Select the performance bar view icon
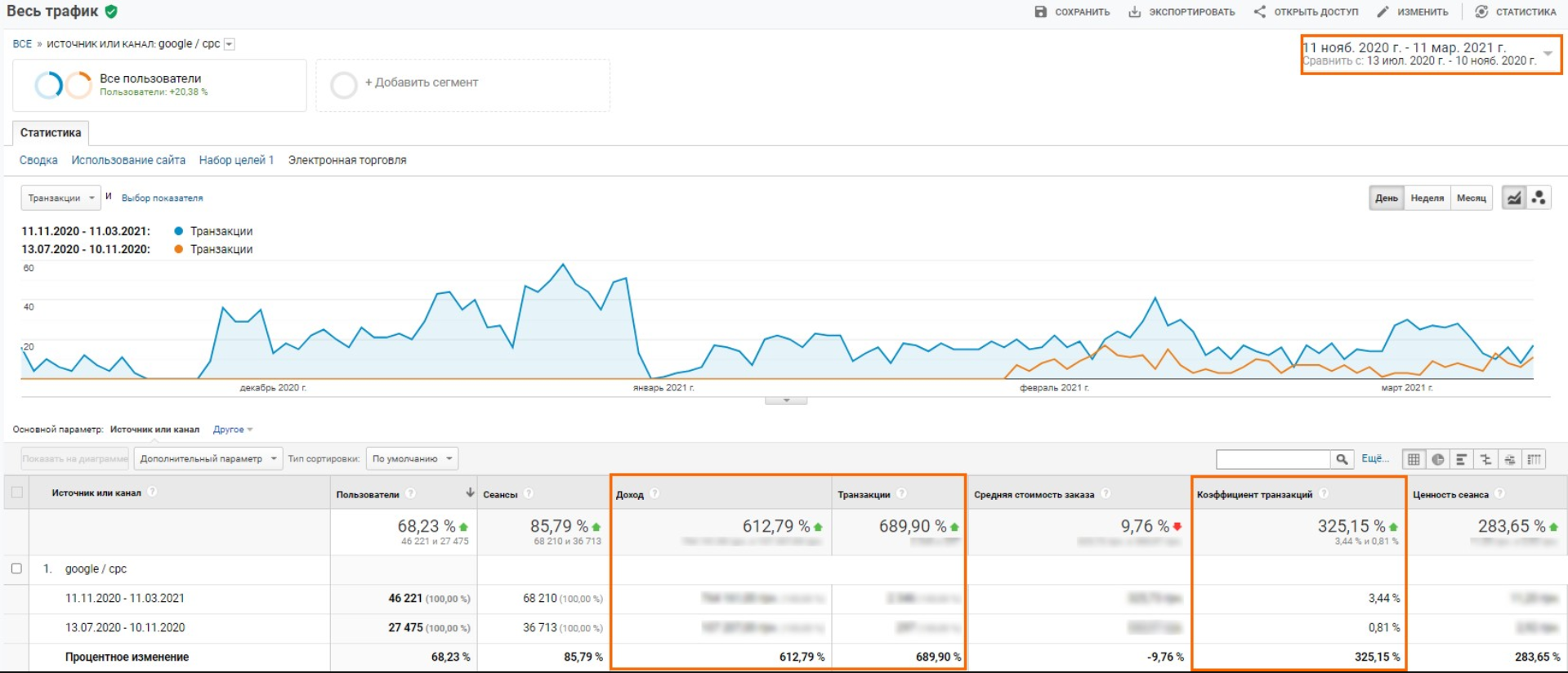This screenshot has width=1568, height=673. (x=1462, y=459)
